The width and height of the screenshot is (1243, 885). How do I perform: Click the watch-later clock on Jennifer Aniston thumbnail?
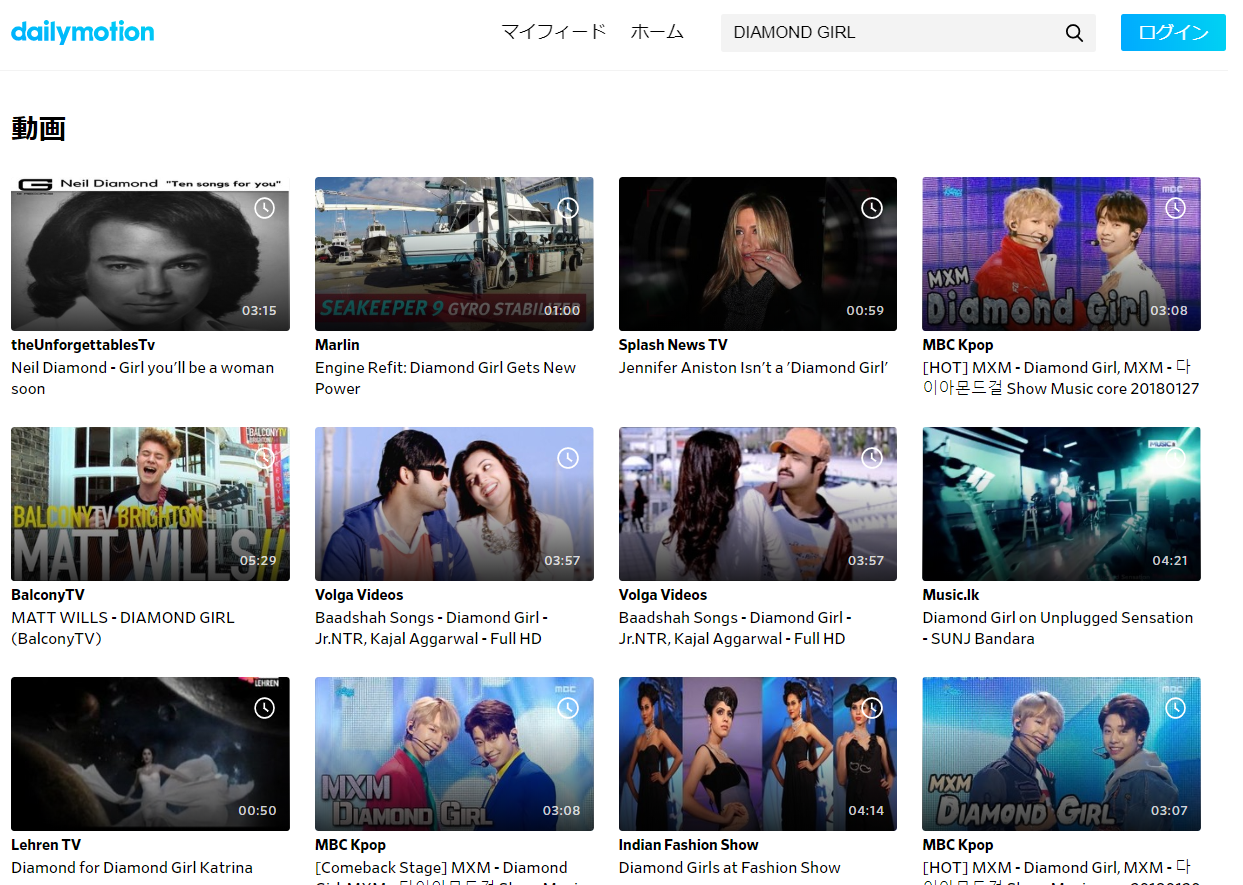tap(872, 208)
